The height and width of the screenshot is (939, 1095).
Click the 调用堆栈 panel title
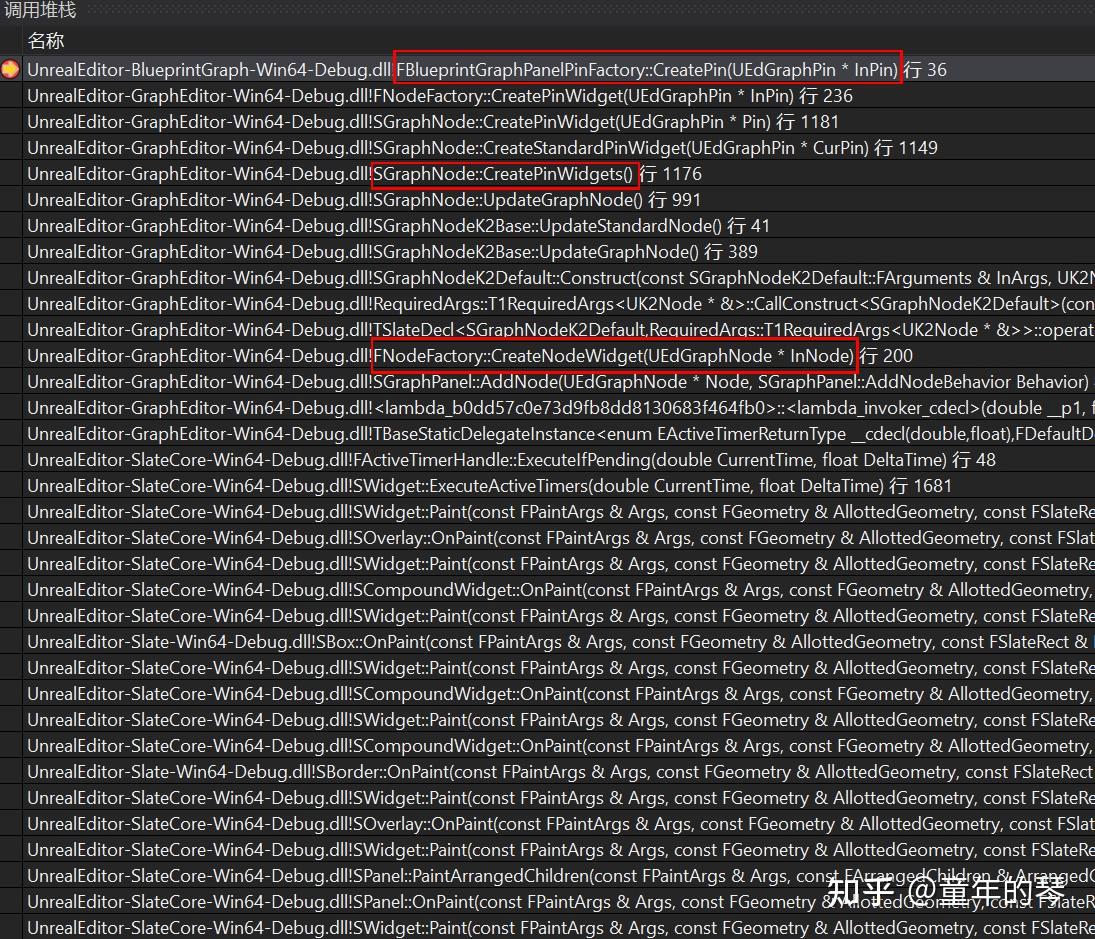[40, 11]
